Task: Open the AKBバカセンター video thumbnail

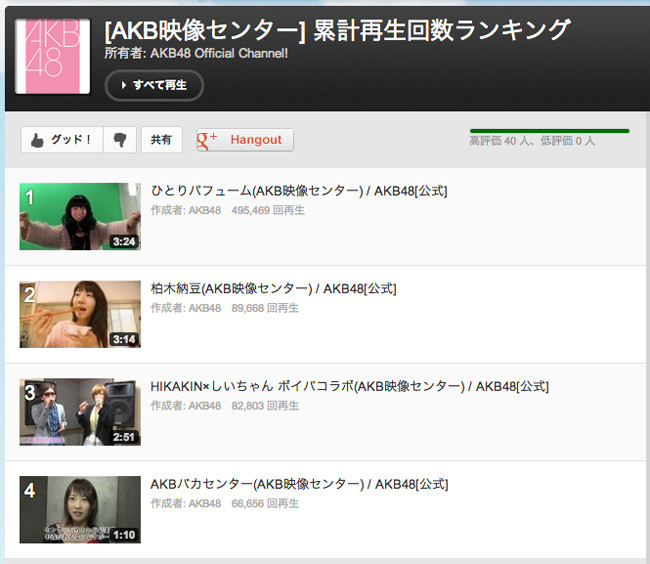Action: pos(80,510)
